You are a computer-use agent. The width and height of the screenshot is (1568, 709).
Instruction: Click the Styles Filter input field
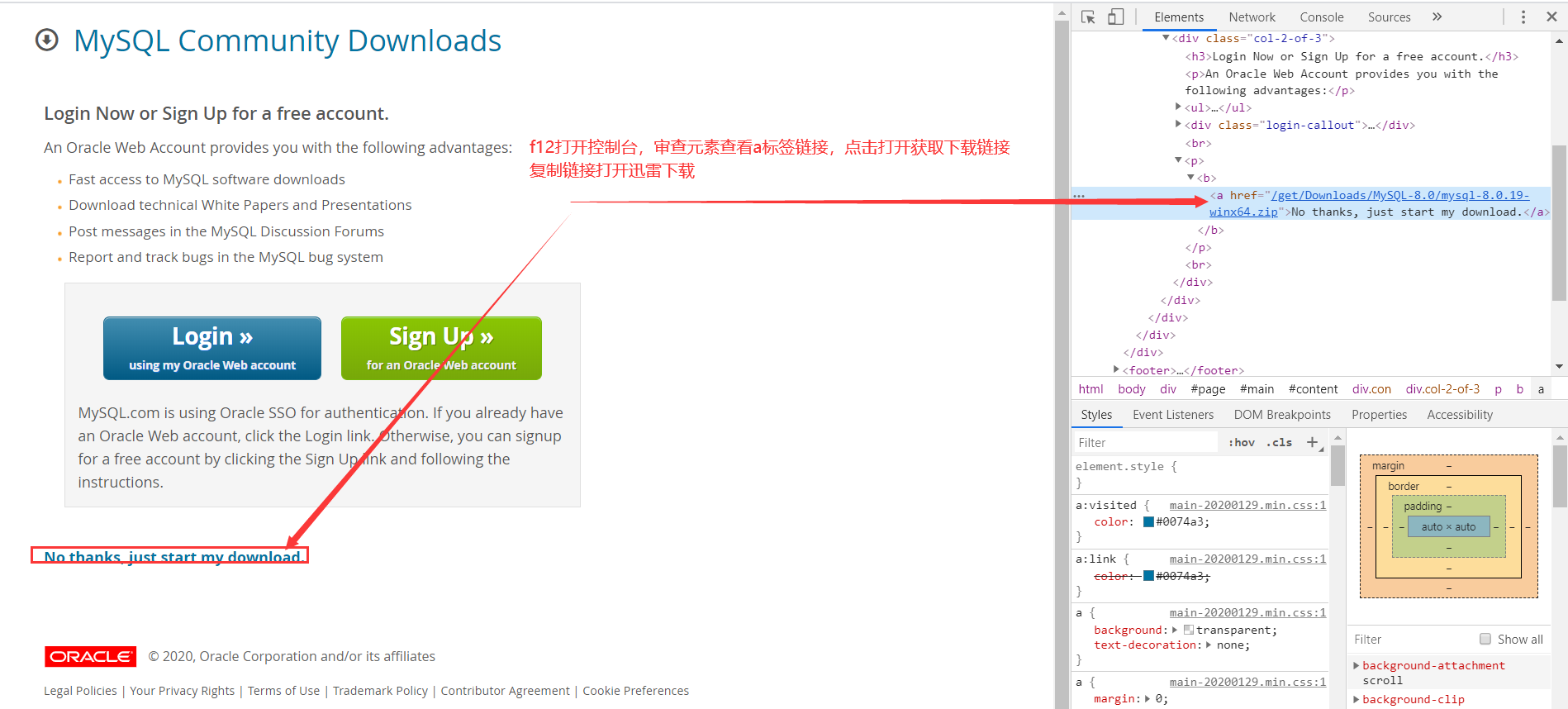(x=1145, y=443)
